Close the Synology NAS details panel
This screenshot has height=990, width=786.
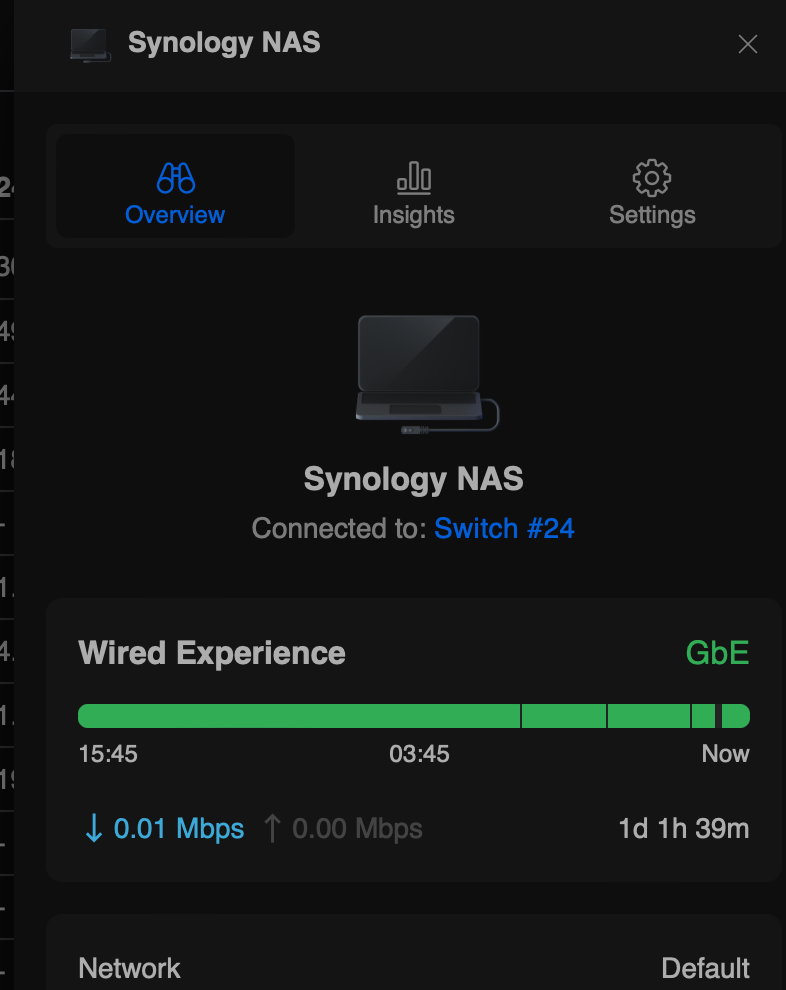pos(747,44)
